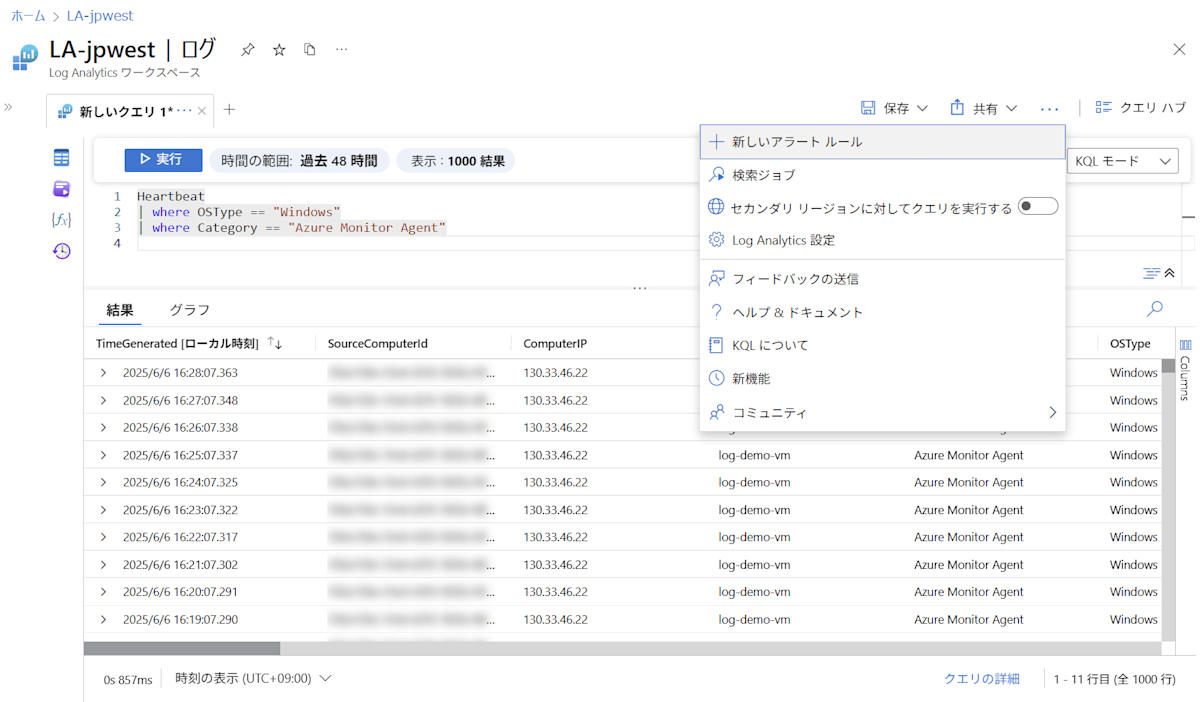
Task: Close the 新しいクエリ 1 tab
Action: (202, 111)
